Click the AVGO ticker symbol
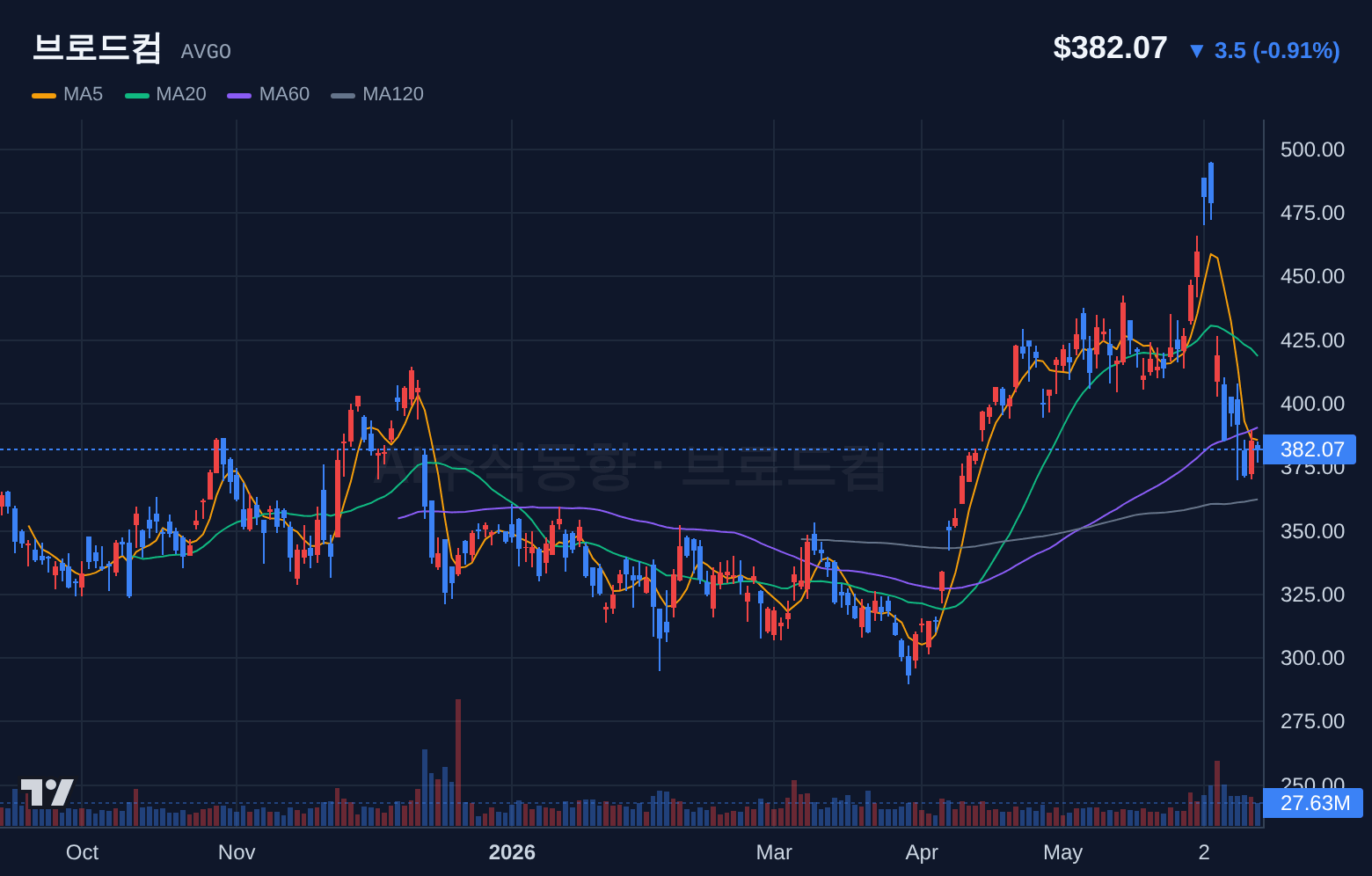 206,52
